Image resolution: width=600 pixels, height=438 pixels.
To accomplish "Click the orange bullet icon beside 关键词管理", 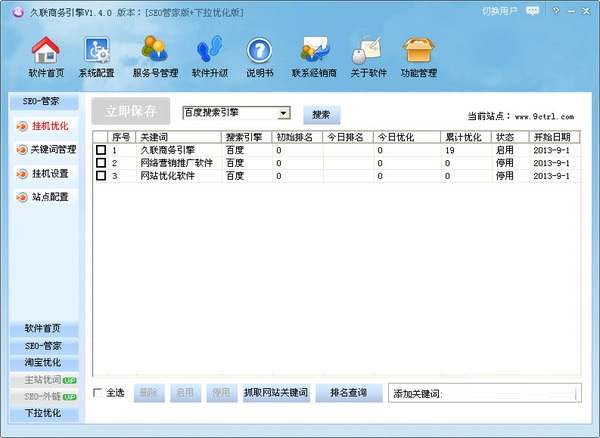I will click(22, 150).
